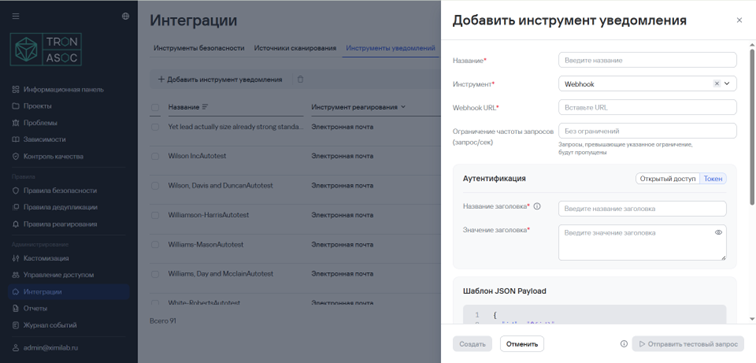Screen dimensions: 756x363
Task: Open Контроль качества in the sidebar
Action: pos(53,156)
